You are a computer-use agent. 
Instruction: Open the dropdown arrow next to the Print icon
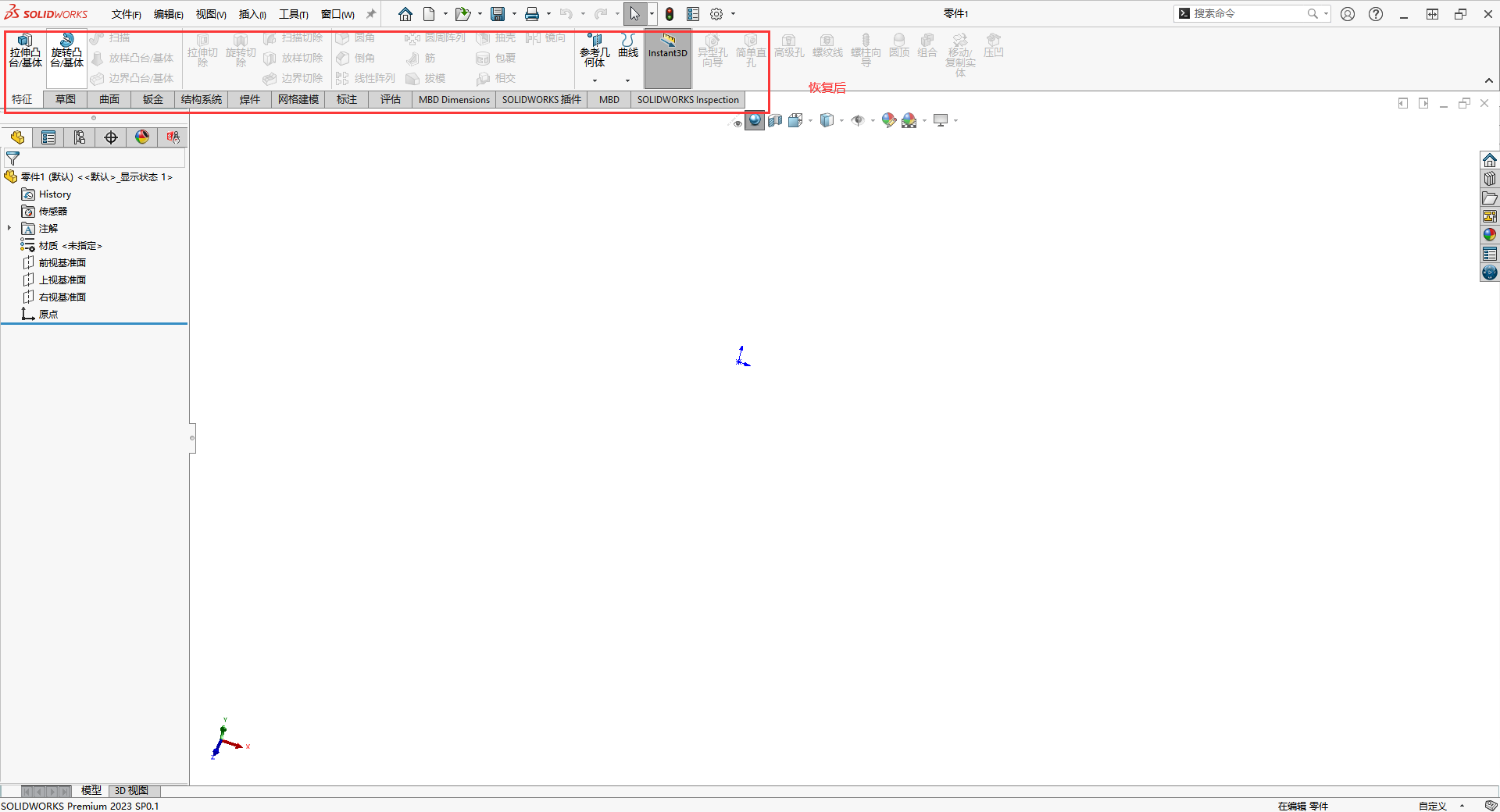click(548, 14)
